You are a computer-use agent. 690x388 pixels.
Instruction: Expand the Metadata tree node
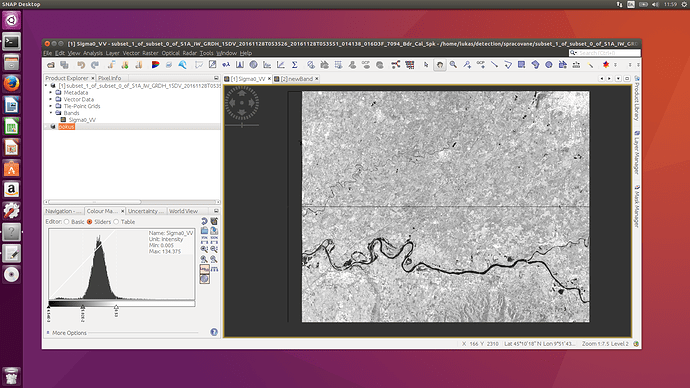(x=51, y=93)
